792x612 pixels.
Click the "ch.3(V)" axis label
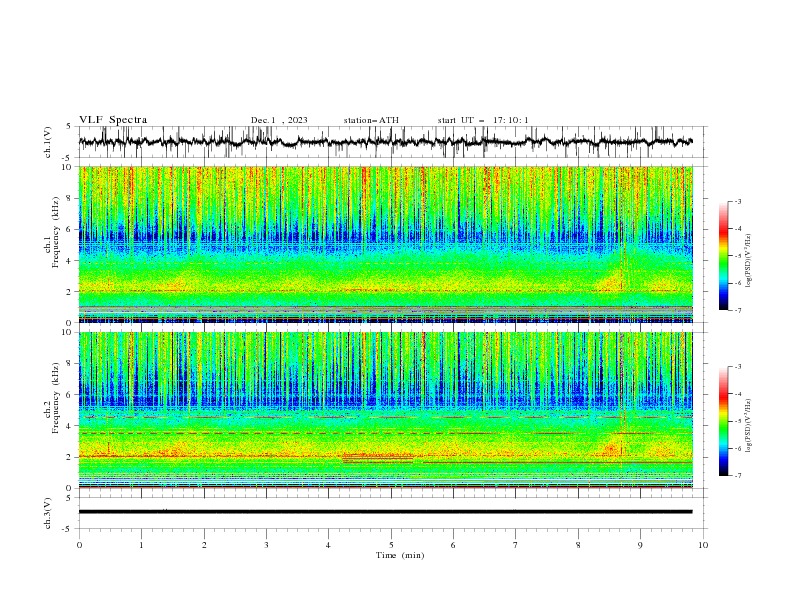pyautogui.click(x=48, y=513)
